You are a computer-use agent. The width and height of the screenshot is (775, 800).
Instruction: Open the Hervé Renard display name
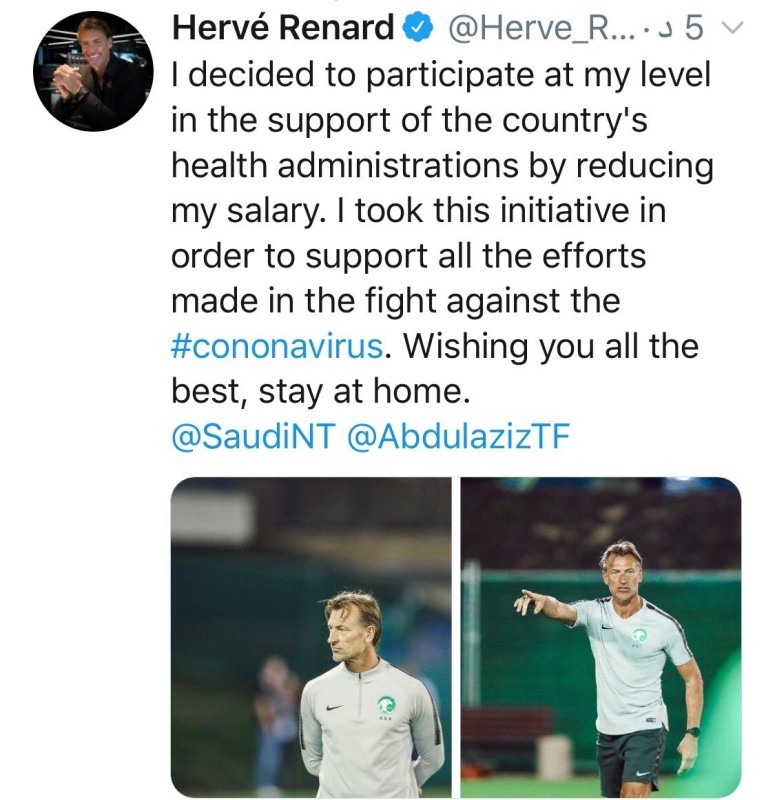click(283, 30)
